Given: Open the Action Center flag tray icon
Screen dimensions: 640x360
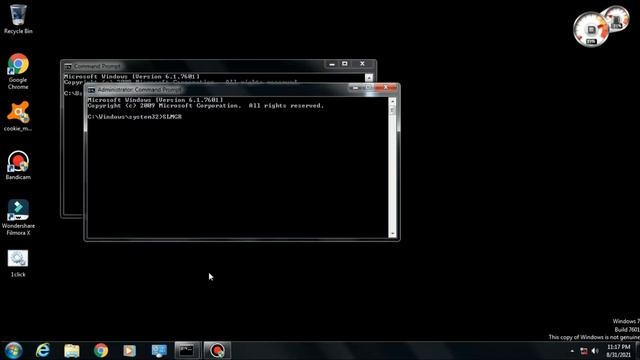Looking at the screenshot, I should point(584,351).
